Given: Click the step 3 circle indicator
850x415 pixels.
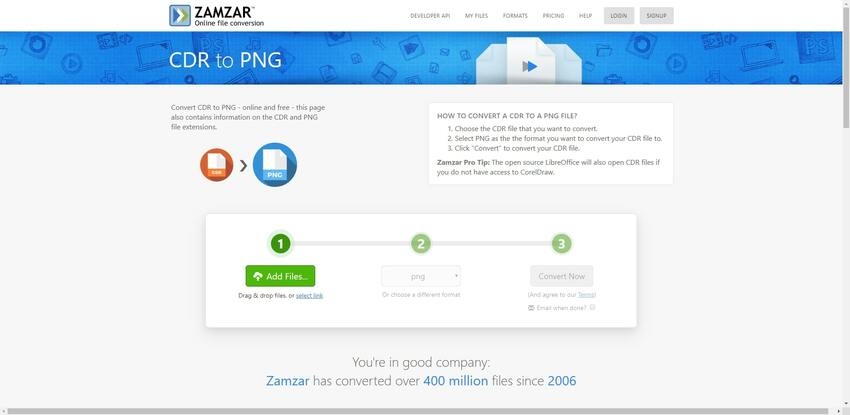Looking at the screenshot, I should (562, 244).
